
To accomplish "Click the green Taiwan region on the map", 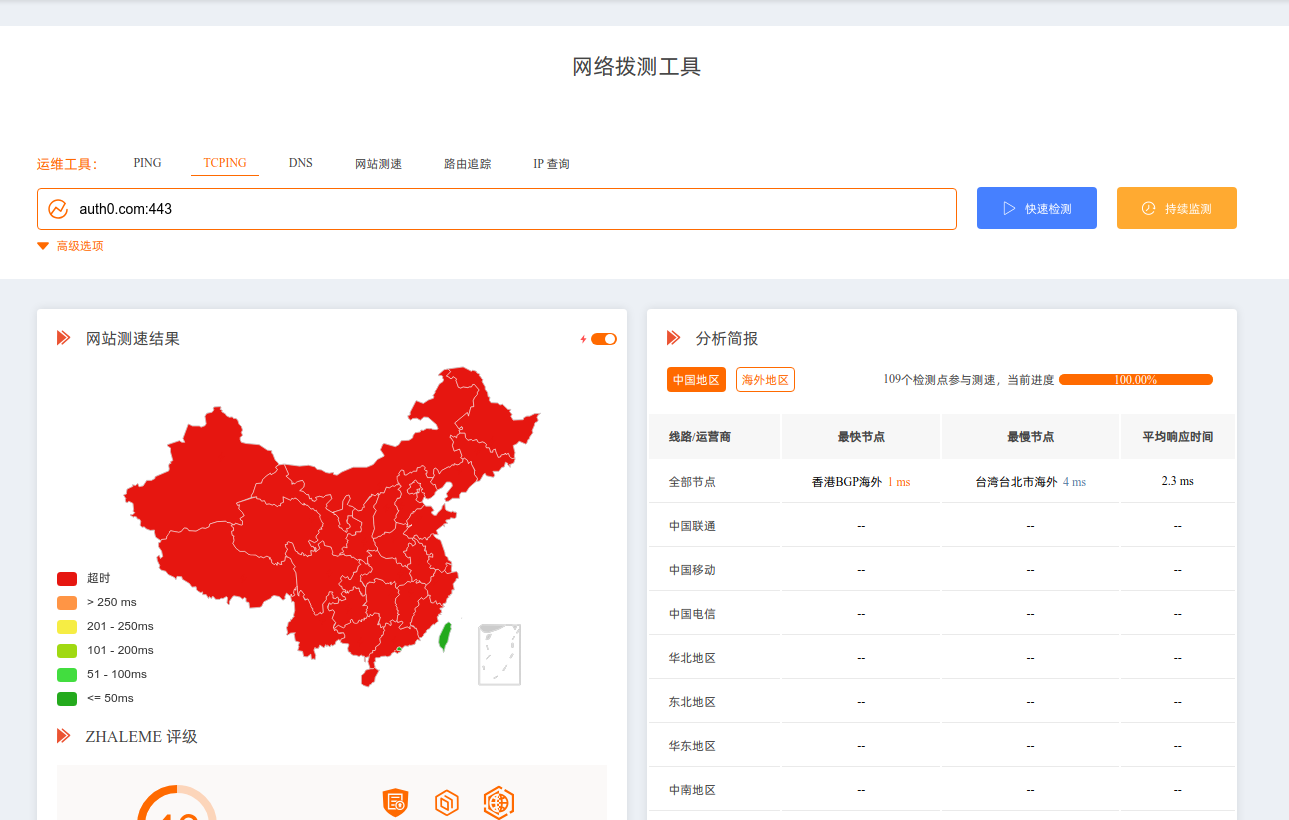I will tap(446, 636).
